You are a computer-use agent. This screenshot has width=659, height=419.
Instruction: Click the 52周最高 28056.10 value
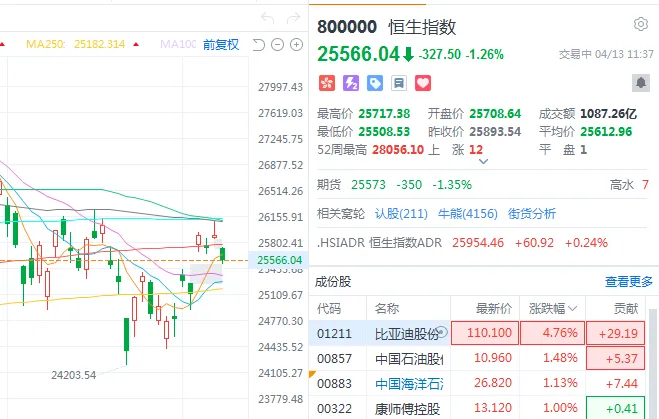(398, 150)
